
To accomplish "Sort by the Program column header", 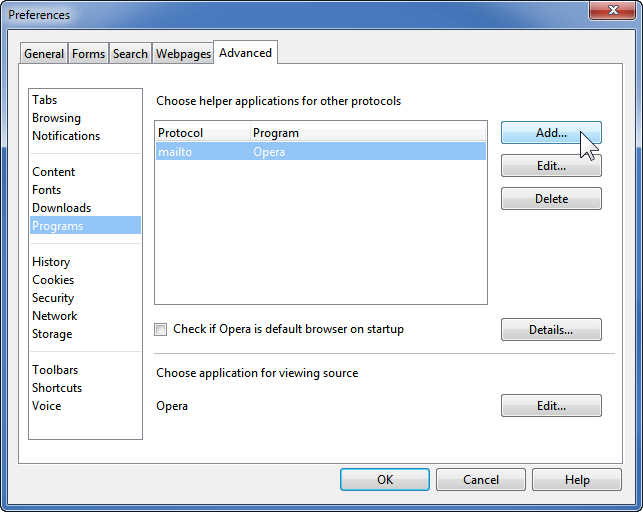I will point(368,133).
